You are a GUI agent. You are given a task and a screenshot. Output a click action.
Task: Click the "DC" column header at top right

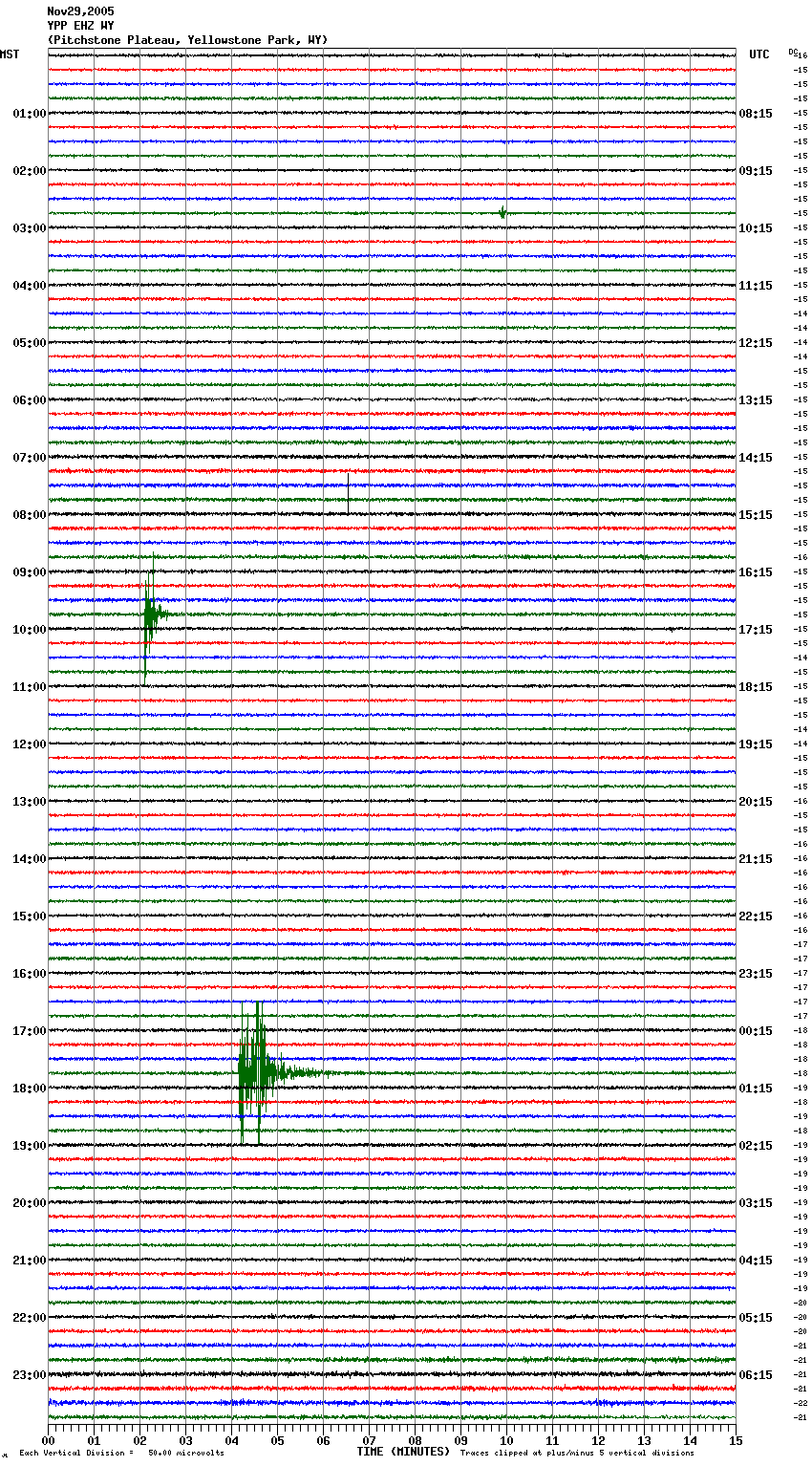pos(793,52)
